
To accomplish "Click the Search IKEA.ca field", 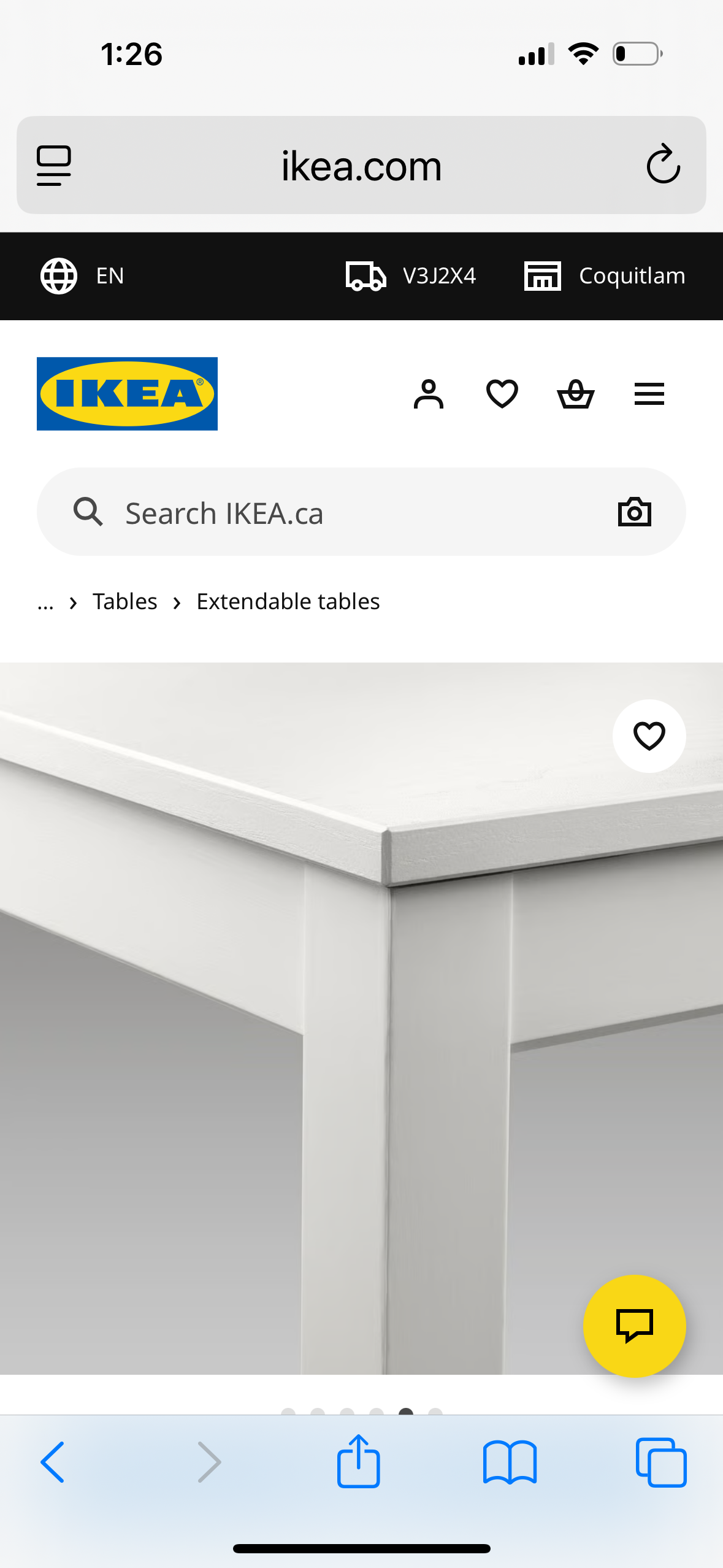I will [x=343, y=512].
